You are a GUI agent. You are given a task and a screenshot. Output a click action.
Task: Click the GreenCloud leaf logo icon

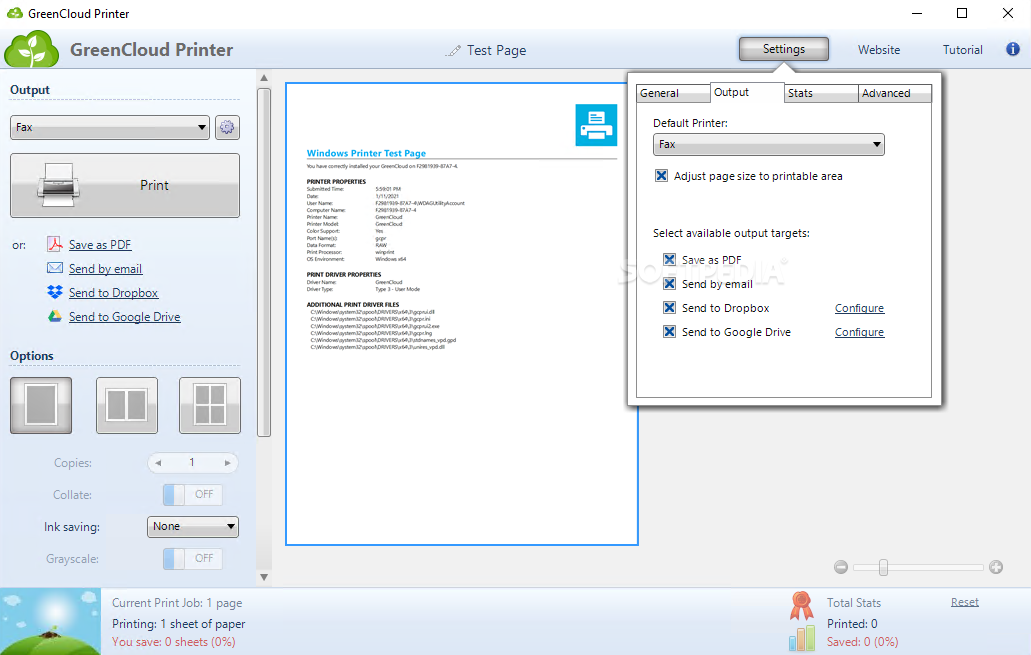tap(32, 49)
